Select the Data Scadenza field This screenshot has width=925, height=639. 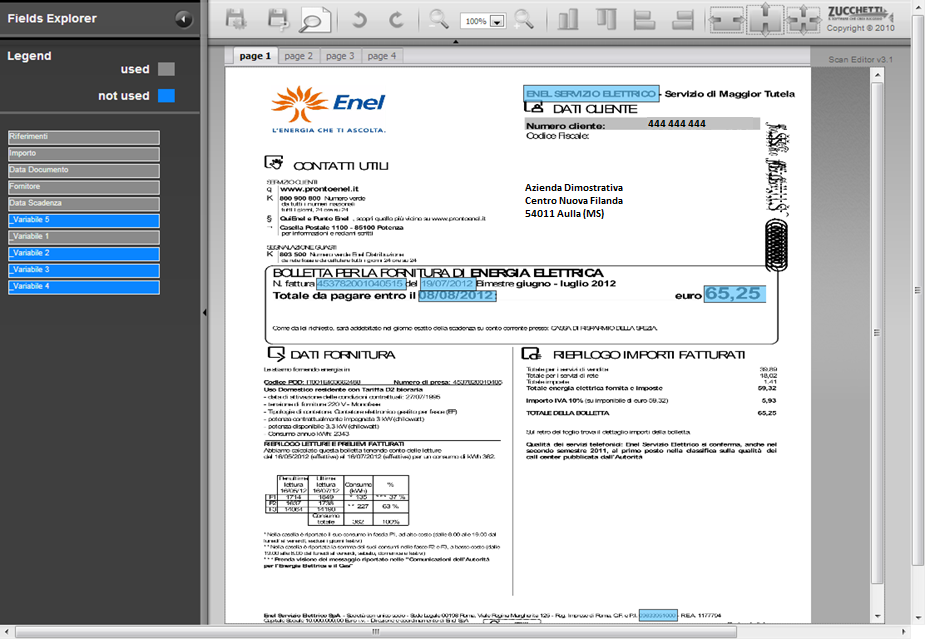click(x=84, y=203)
